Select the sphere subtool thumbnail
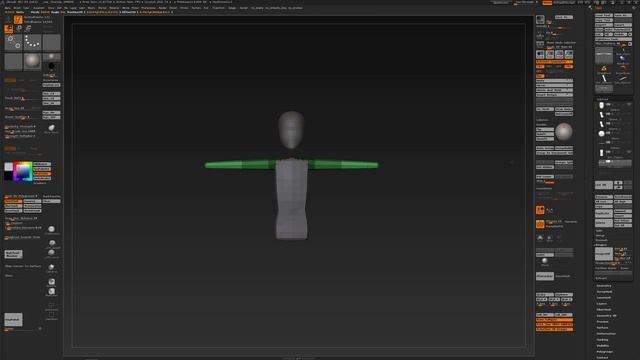Image resolution: width=640 pixels, height=360 pixels. click(x=601, y=133)
